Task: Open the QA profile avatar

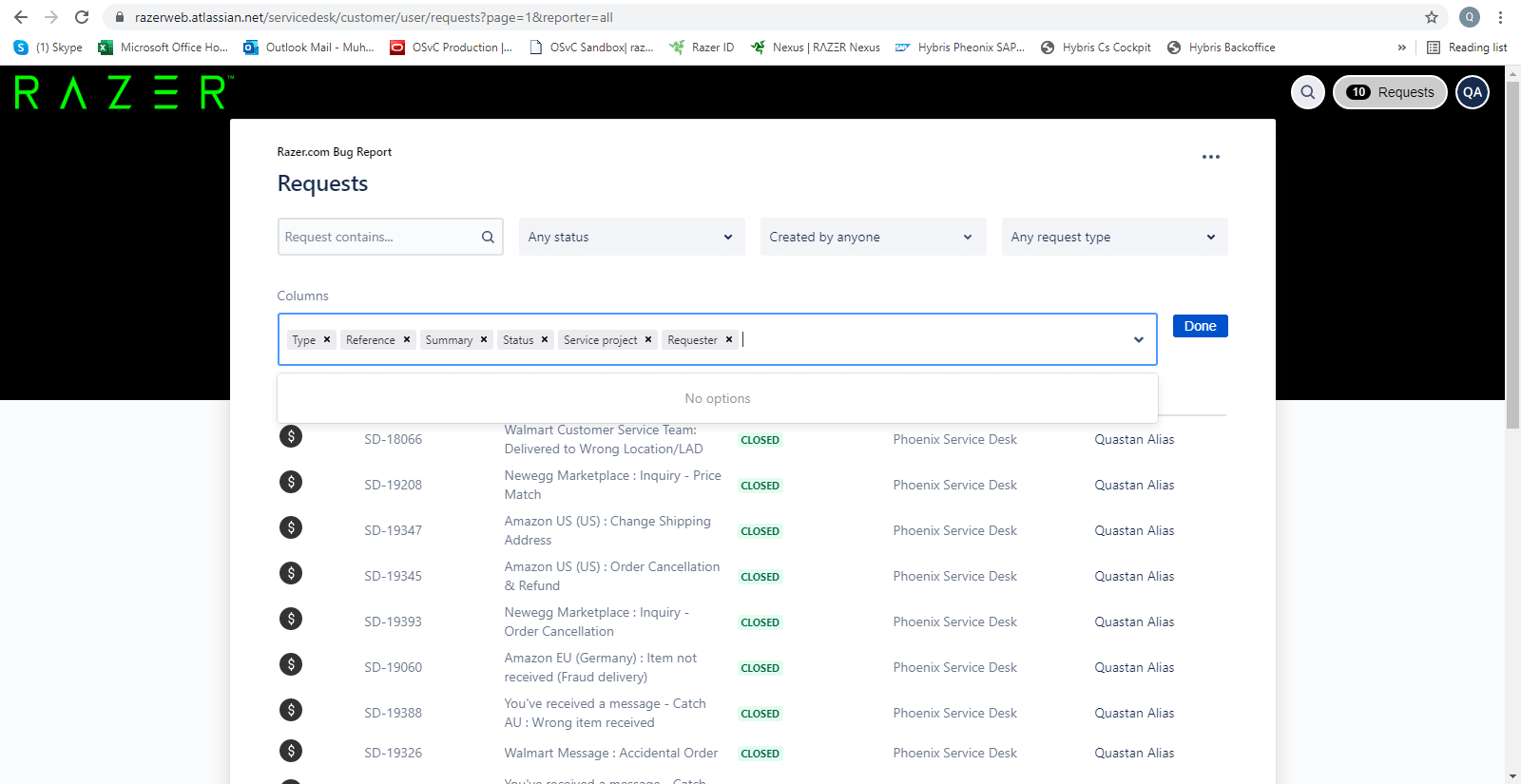Action: pos(1473,92)
